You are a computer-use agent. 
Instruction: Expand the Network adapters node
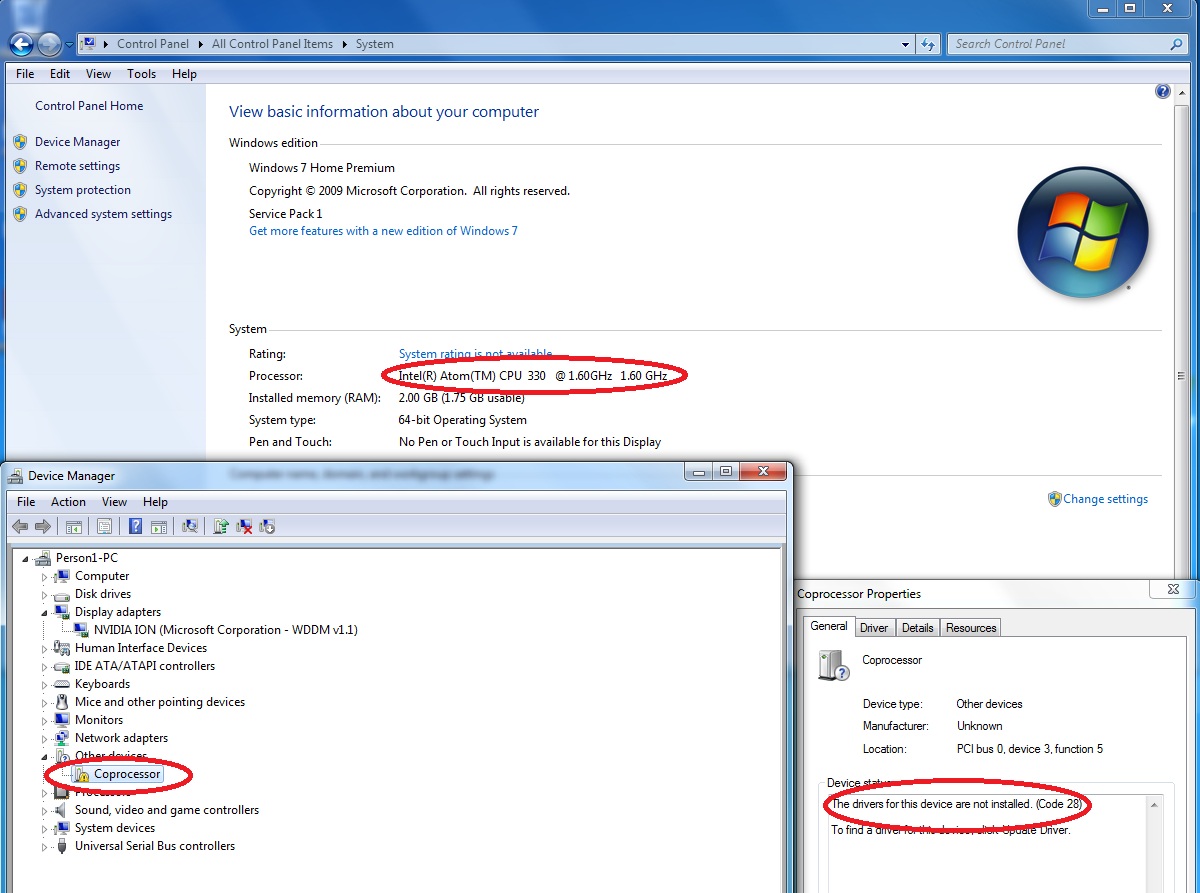tap(44, 738)
